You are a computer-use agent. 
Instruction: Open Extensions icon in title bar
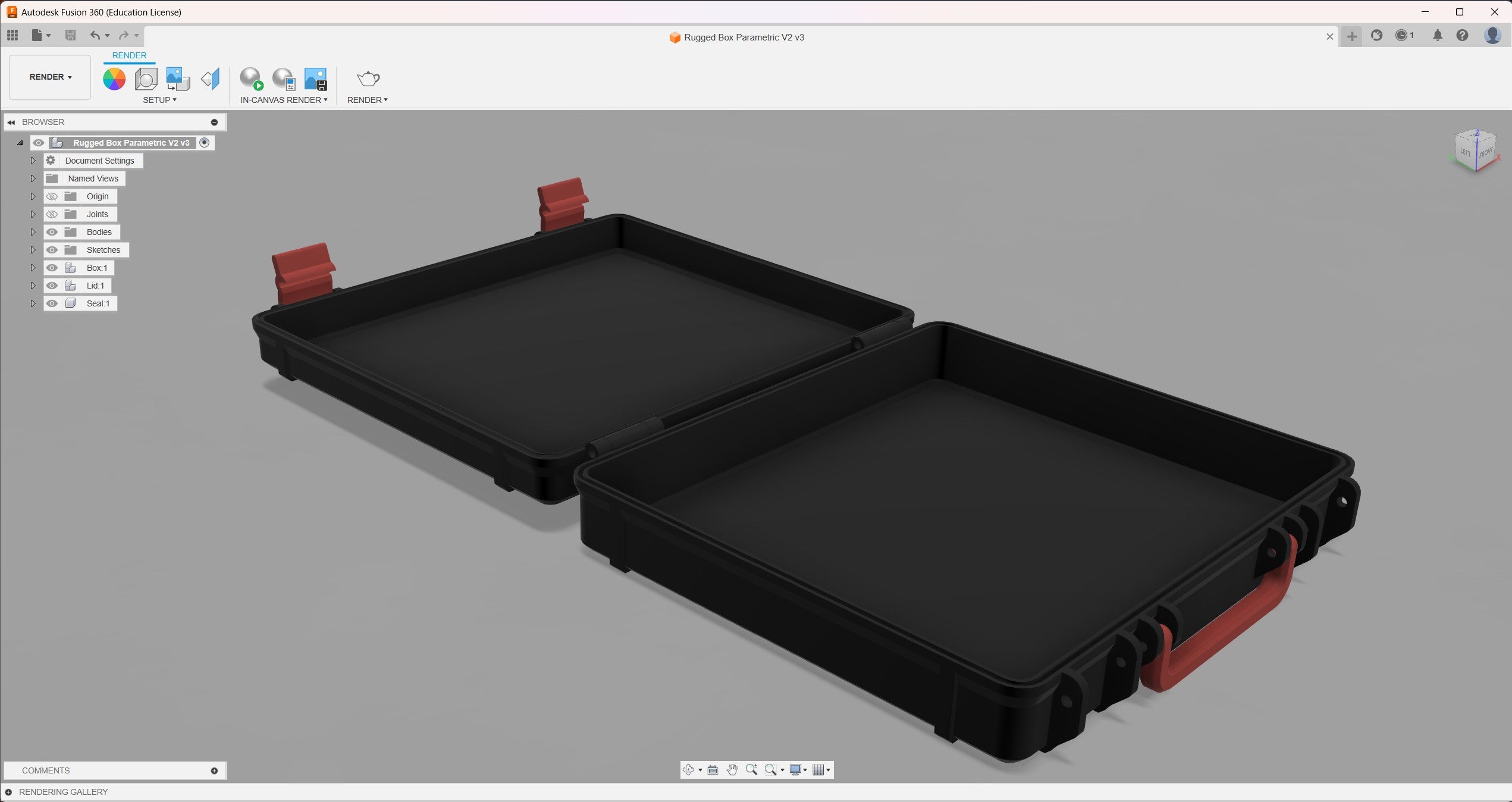tap(1376, 35)
